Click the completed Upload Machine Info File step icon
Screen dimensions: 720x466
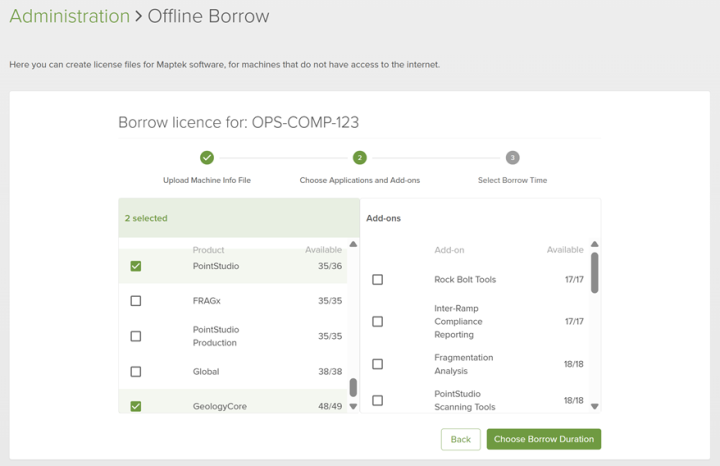pyautogui.click(x=207, y=158)
